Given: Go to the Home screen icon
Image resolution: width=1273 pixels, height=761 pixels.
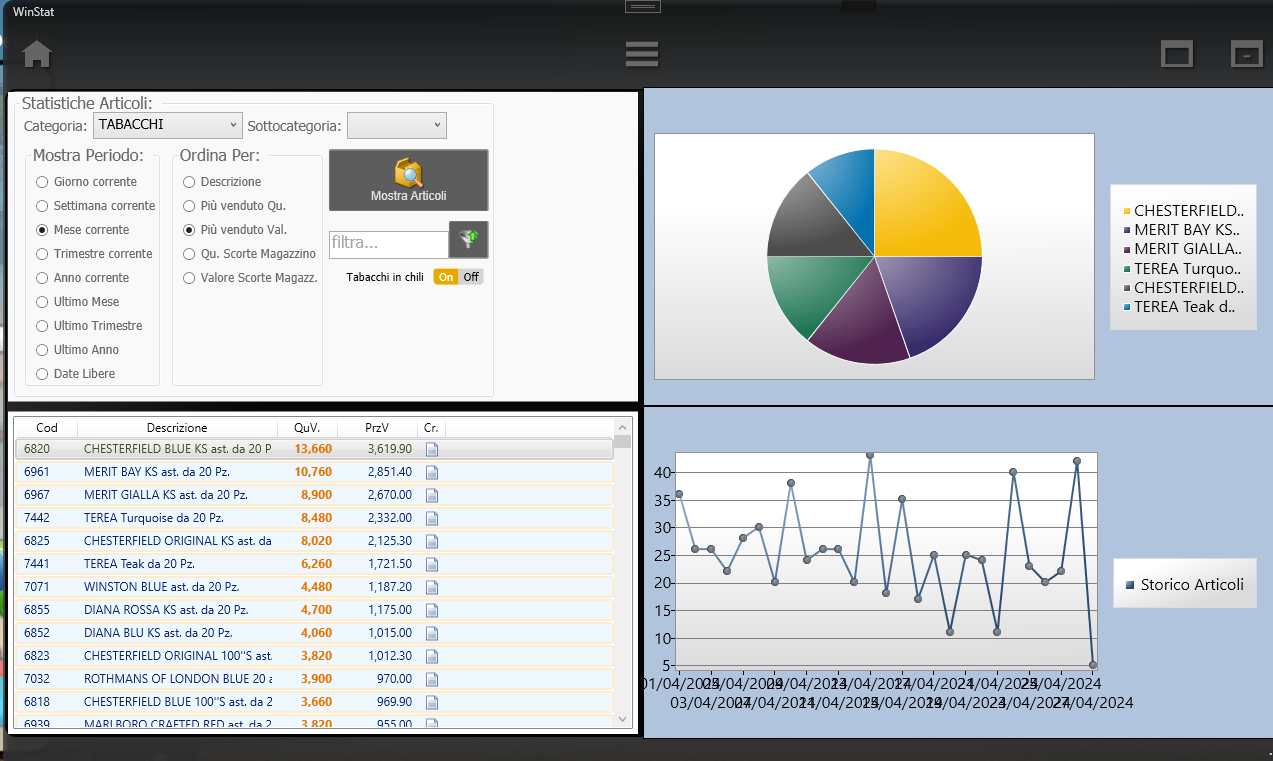Looking at the screenshot, I should click(x=37, y=54).
